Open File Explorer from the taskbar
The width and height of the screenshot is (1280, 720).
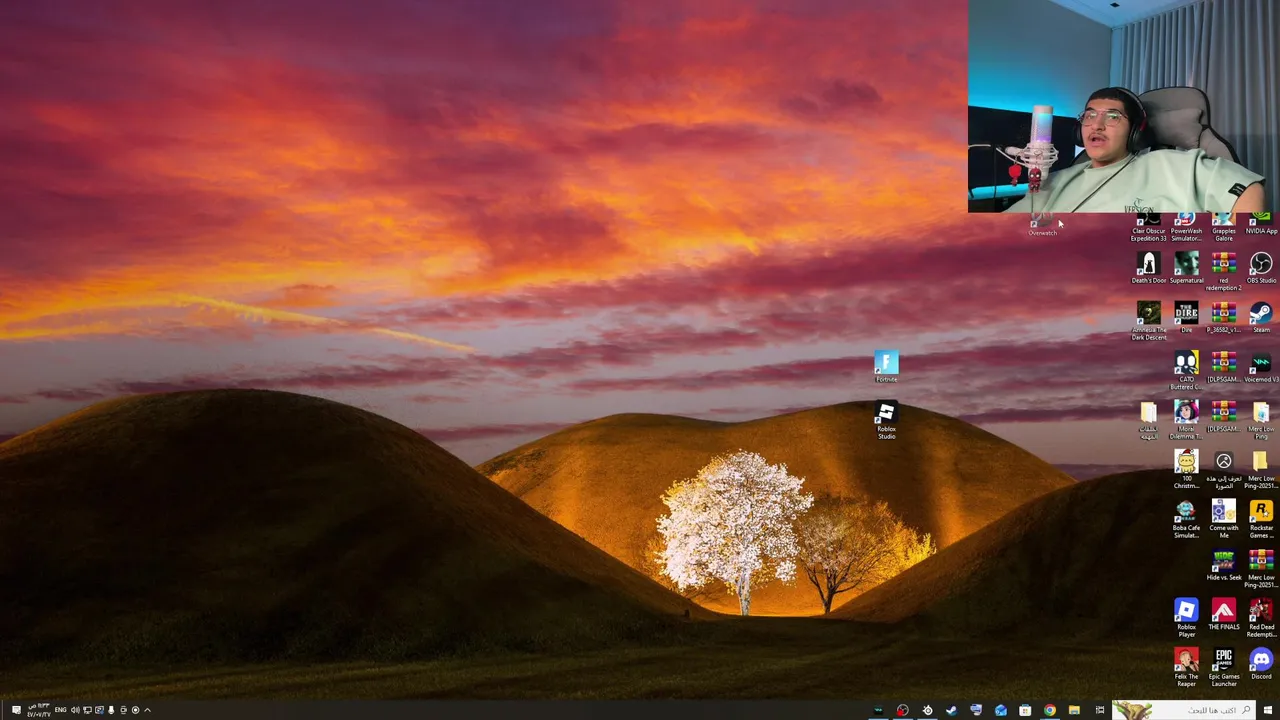tap(1074, 710)
